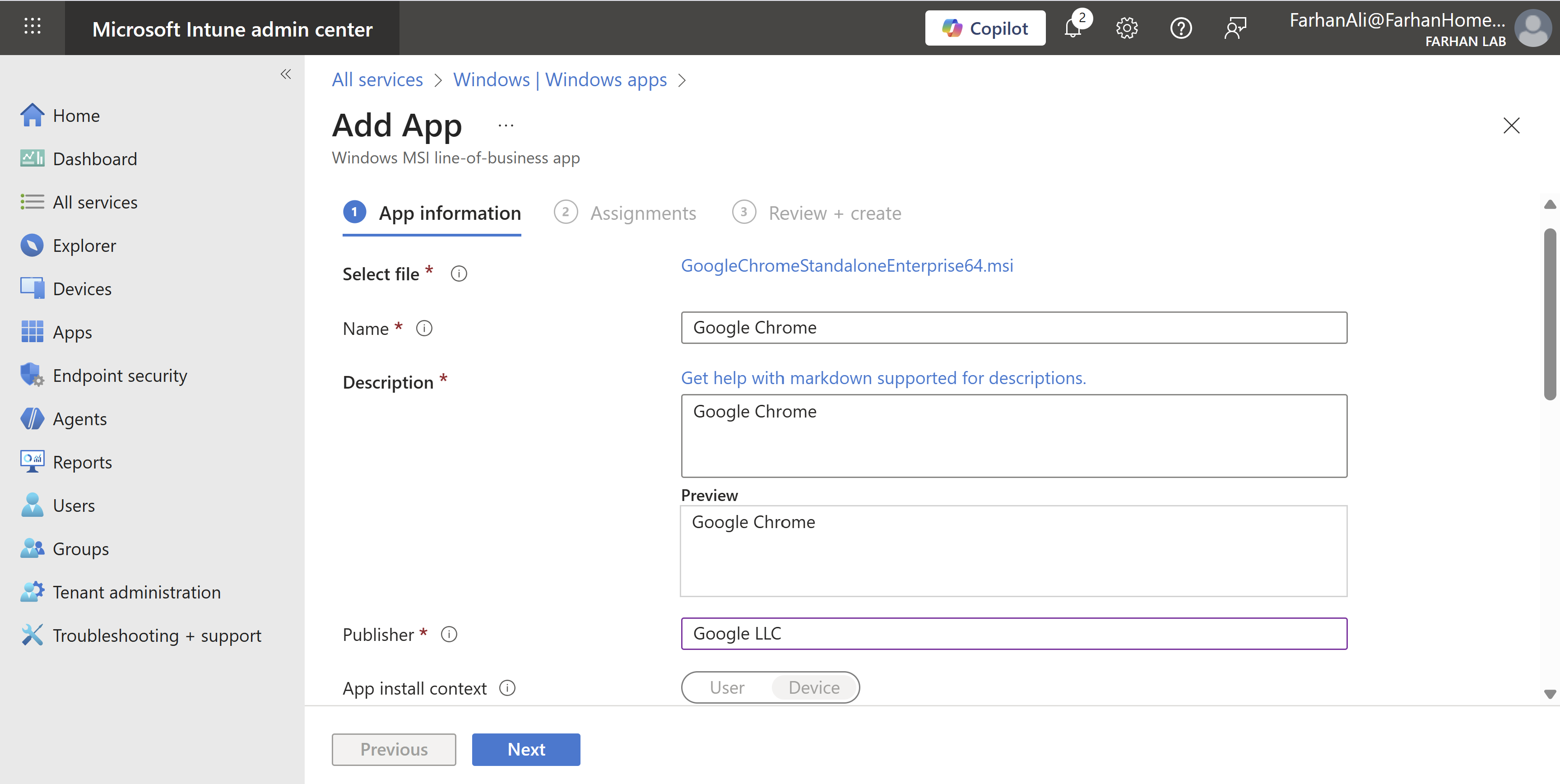Click the info icon for App install context
The image size is (1560, 784).
coord(507,688)
